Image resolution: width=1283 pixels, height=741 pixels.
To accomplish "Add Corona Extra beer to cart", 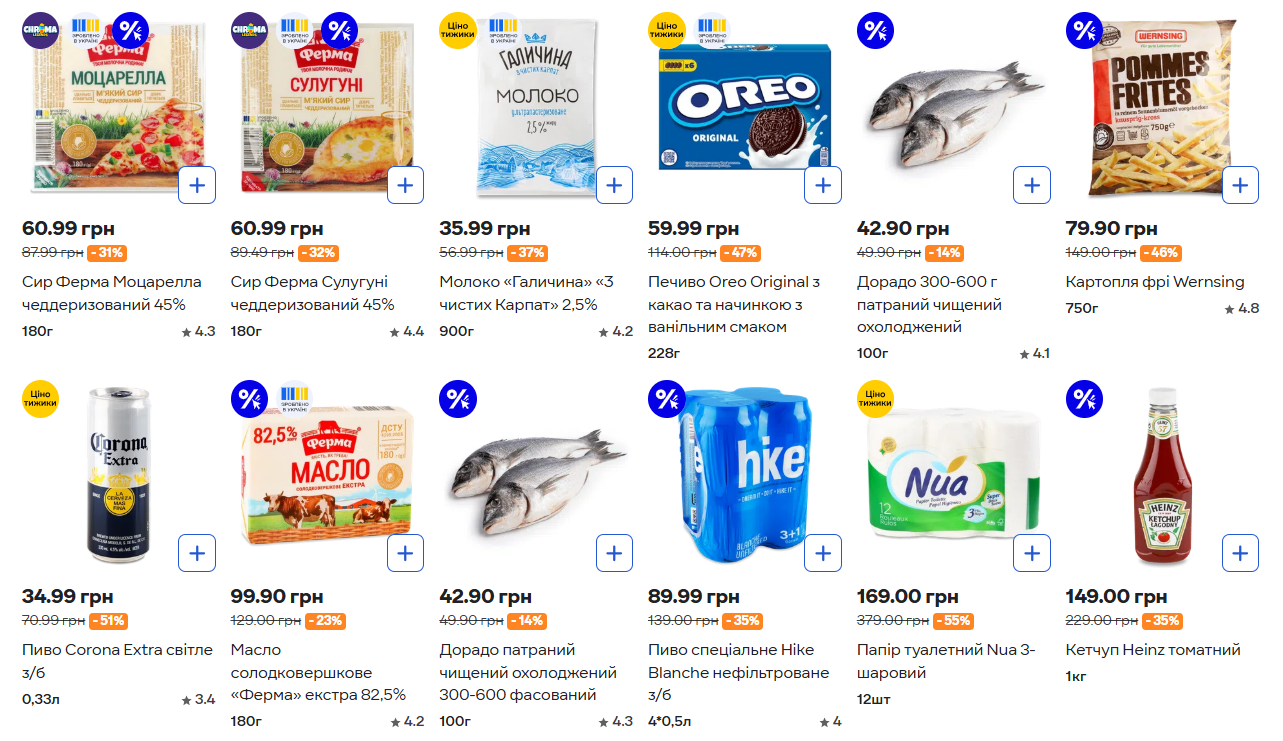I will [197, 553].
